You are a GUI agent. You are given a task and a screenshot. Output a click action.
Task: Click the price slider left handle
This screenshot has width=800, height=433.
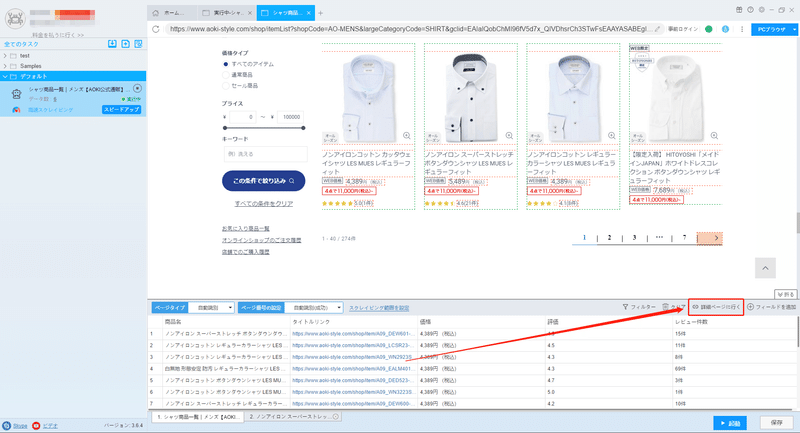coord(225,128)
